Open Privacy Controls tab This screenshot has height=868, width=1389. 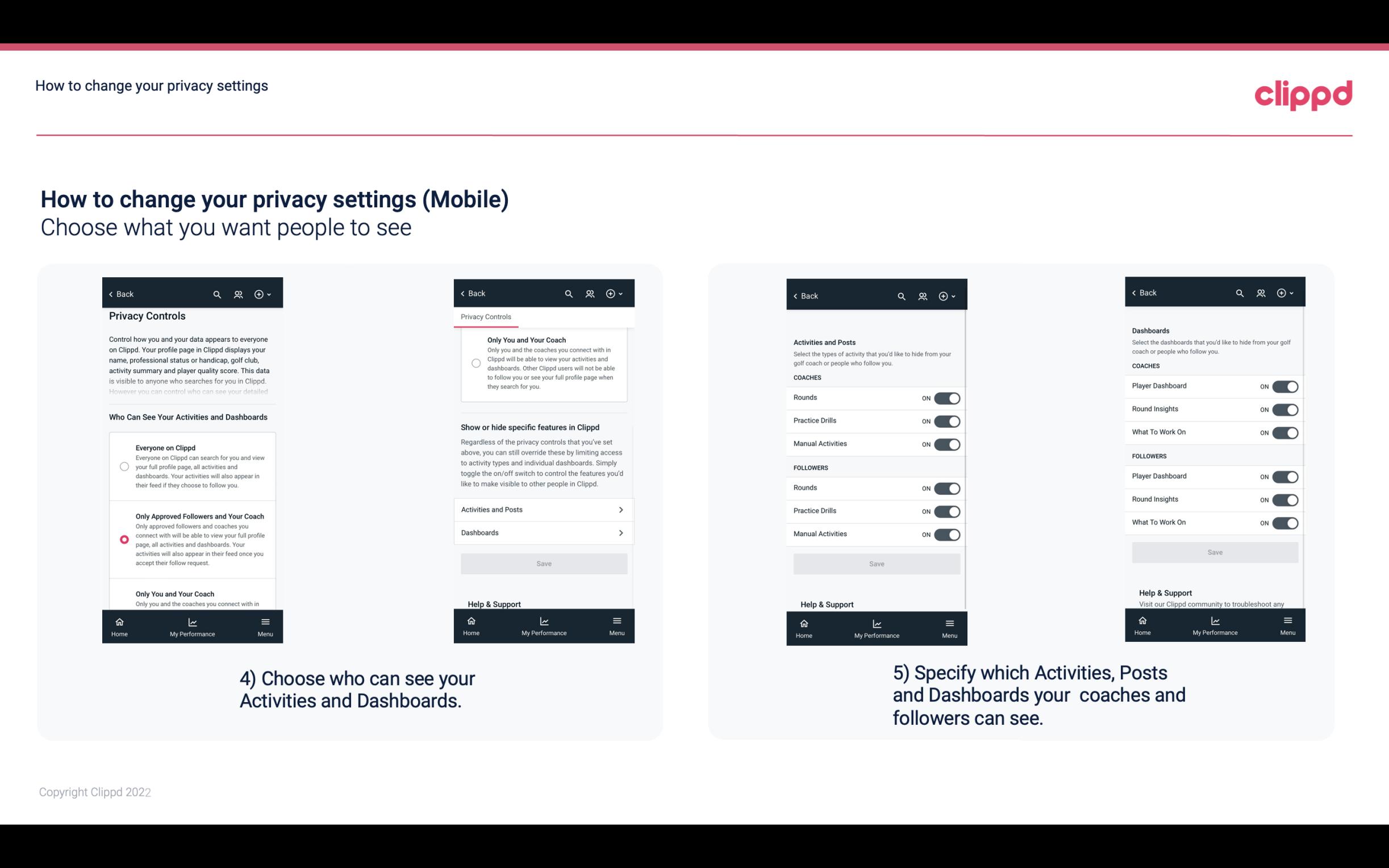tap(485, 317)
